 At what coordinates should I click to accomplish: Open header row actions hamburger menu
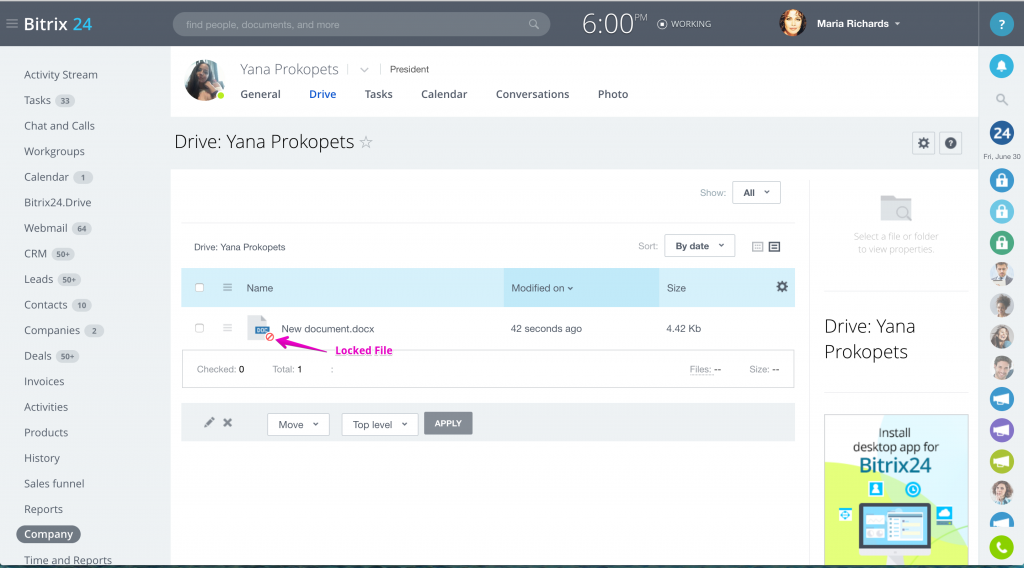[x=227, y=287]
